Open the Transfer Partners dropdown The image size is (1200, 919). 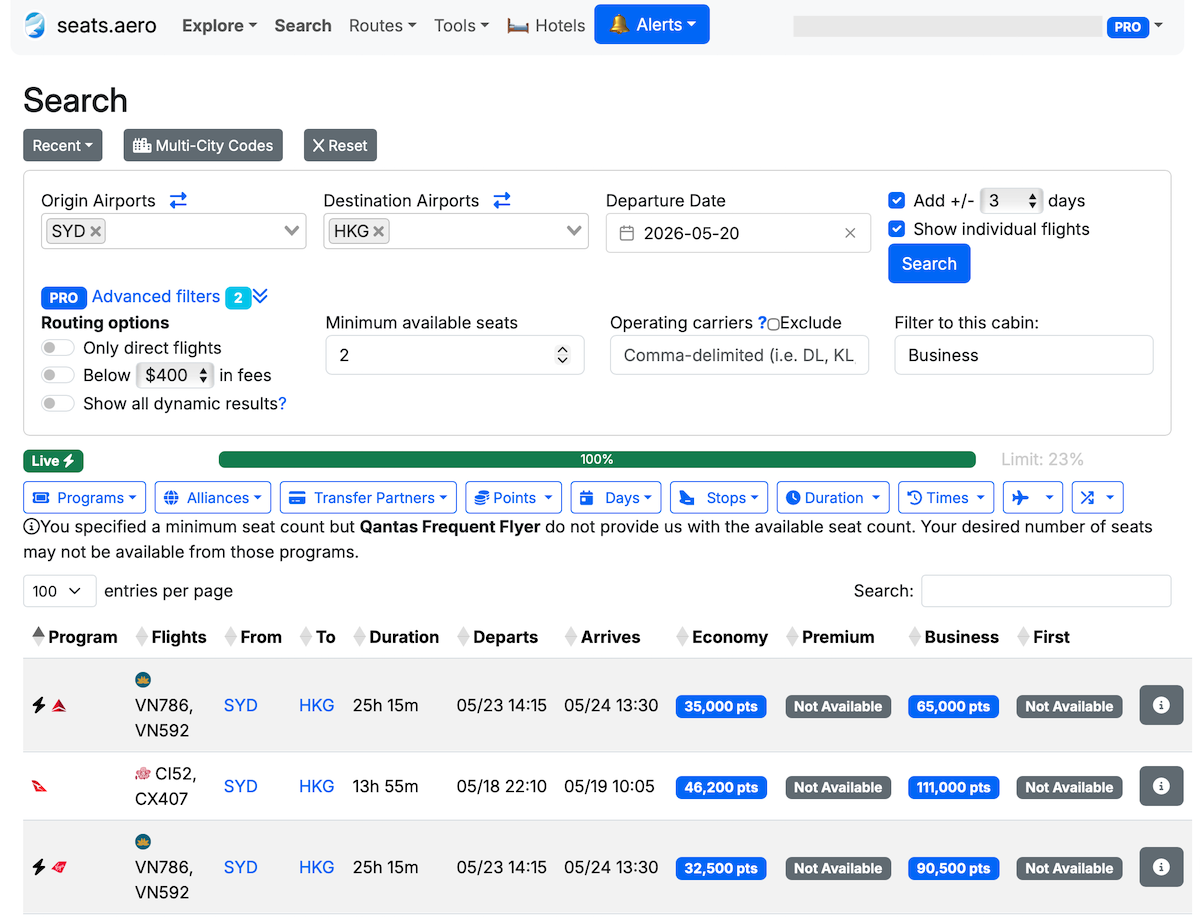point(368,498)
